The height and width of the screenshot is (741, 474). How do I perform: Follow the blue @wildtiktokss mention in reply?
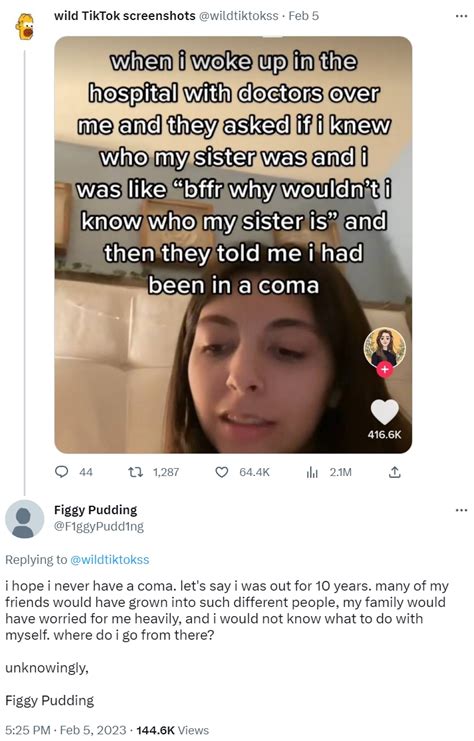point(110,560)
